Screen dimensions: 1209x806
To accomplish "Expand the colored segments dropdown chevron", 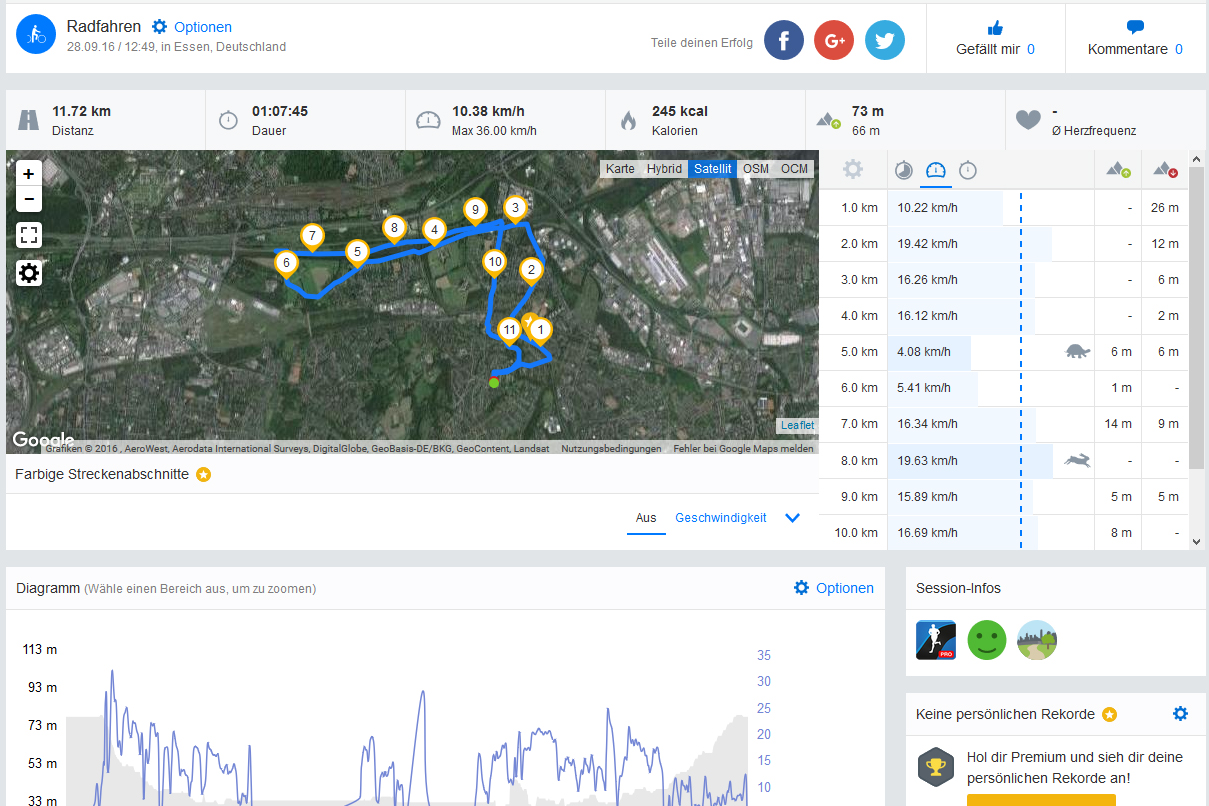I will 793,518.
